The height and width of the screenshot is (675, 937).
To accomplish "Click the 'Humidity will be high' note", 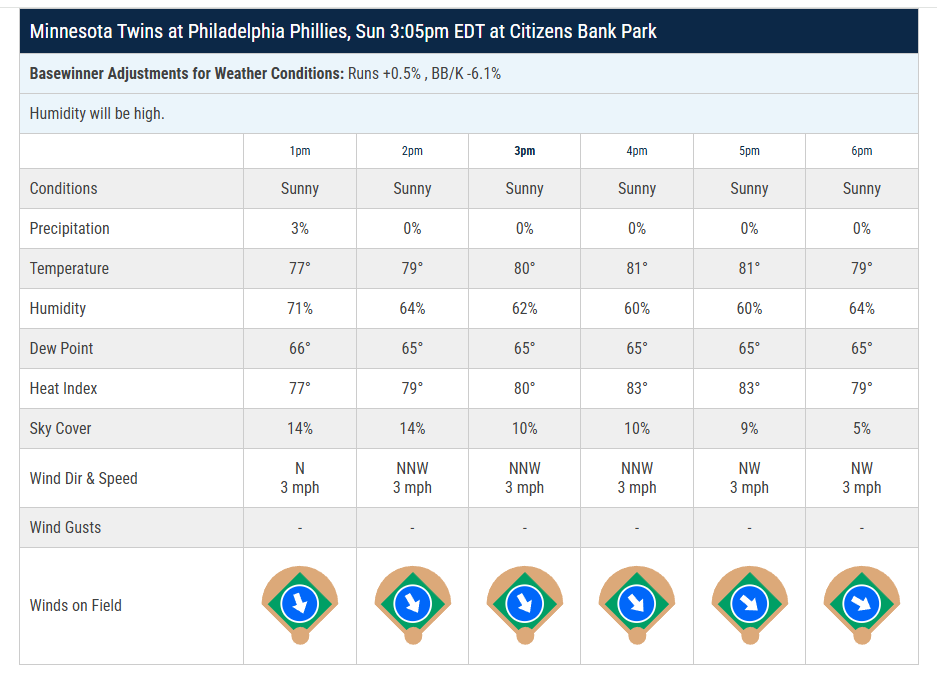I will (x=97, y=114).
